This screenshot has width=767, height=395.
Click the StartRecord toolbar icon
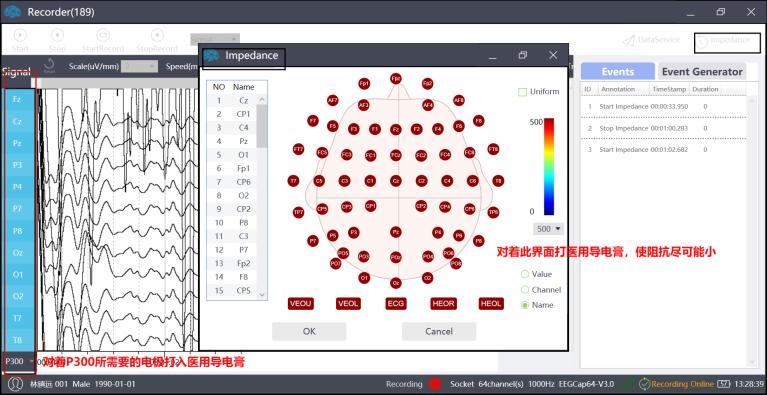(x=103, y=36)
